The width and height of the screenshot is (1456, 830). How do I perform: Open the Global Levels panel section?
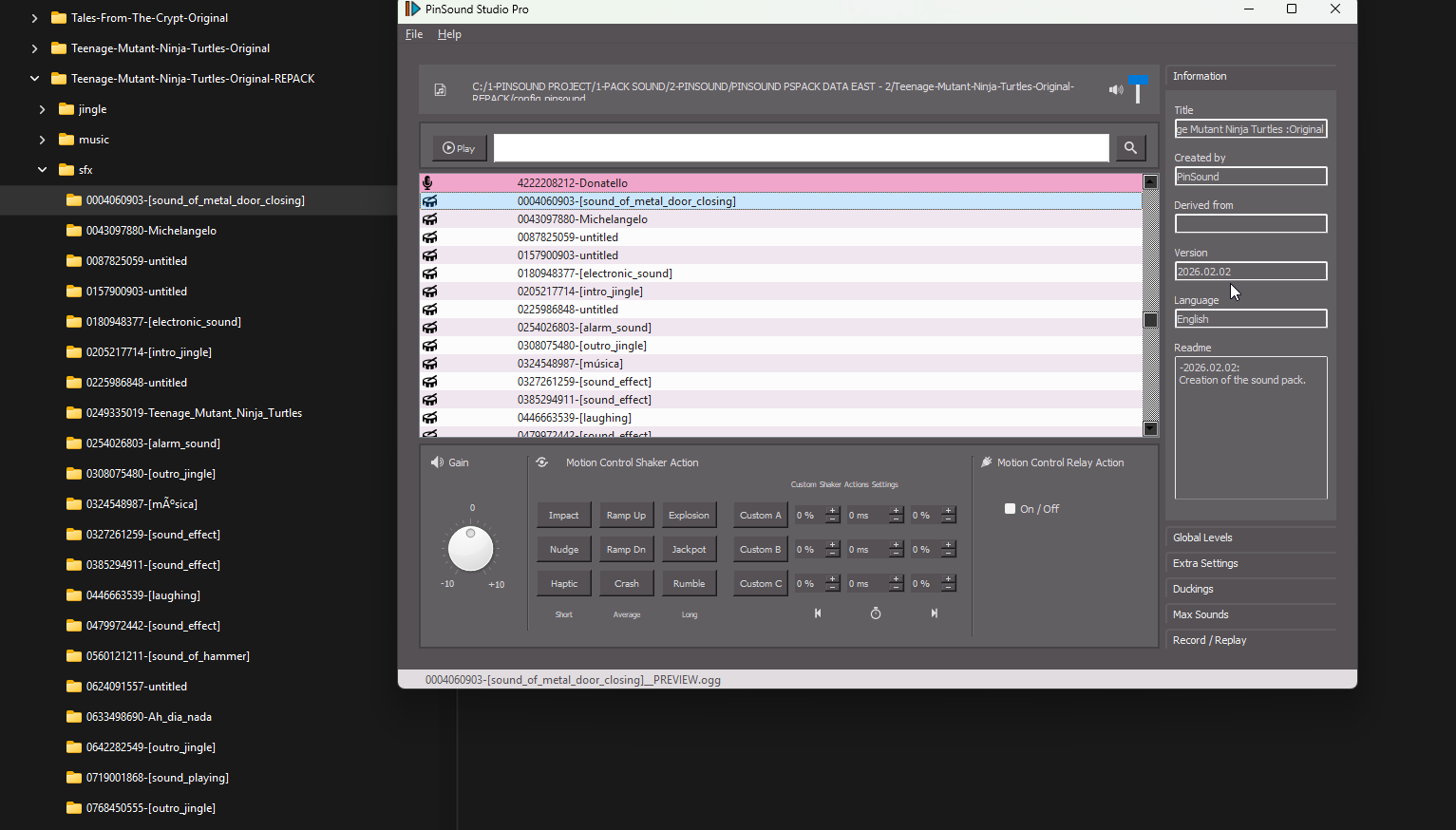coord(1202,538)
